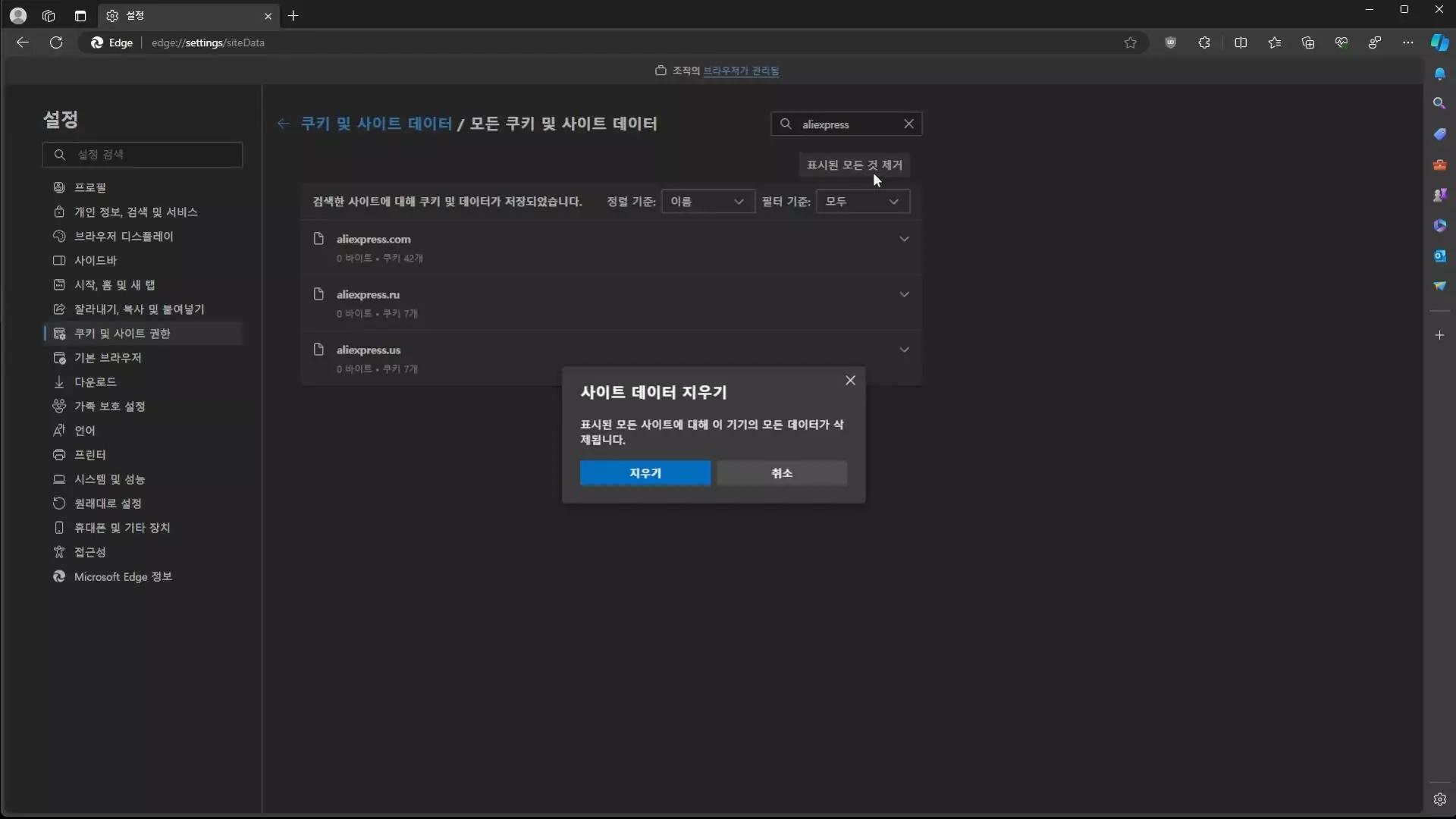Screen dimensions: 1456x819
Task: Expand aliexpress.ru site details
Action: click(x=904, y=294)
